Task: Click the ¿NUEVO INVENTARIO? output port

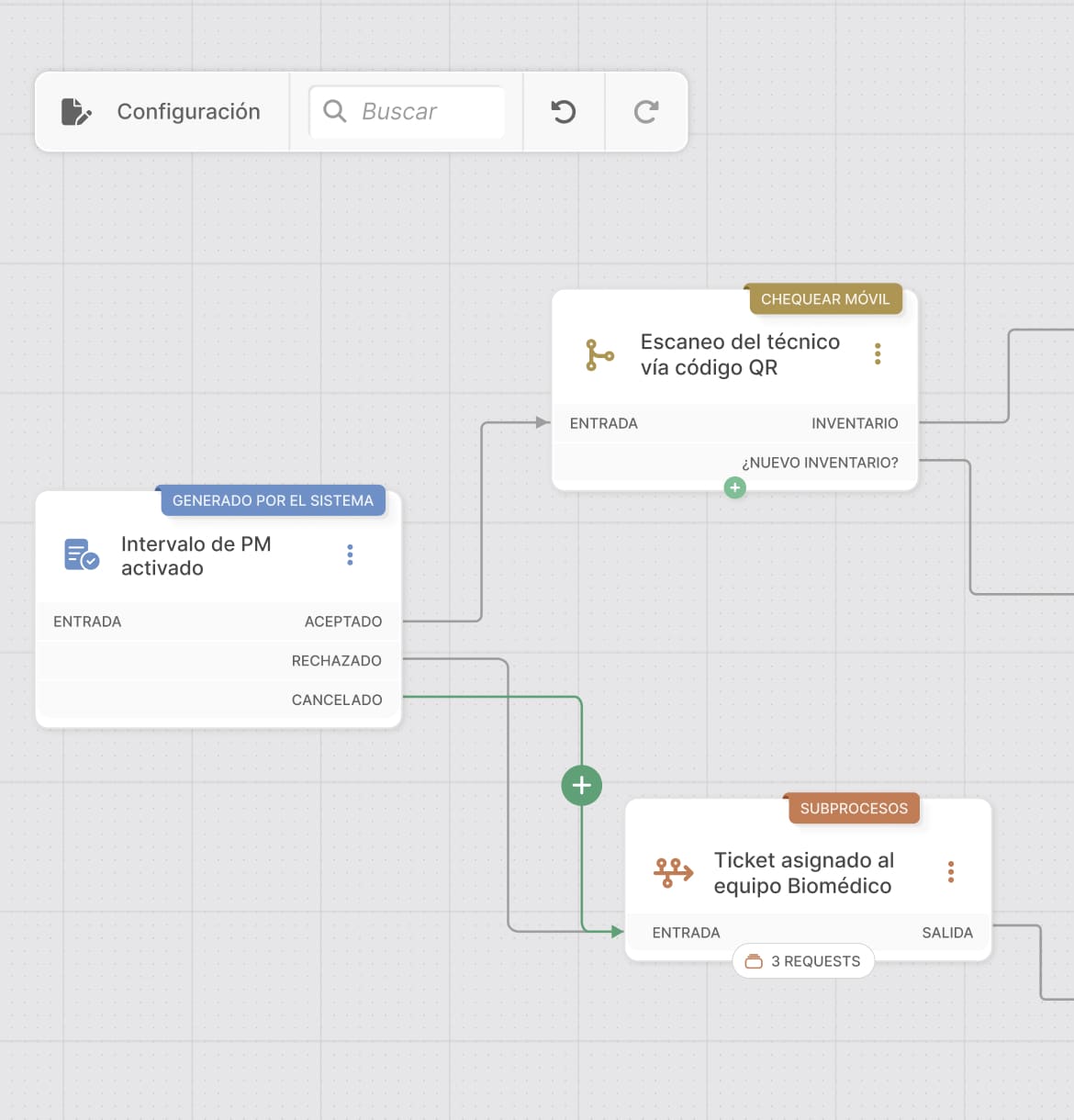Action: coord(820,463)
